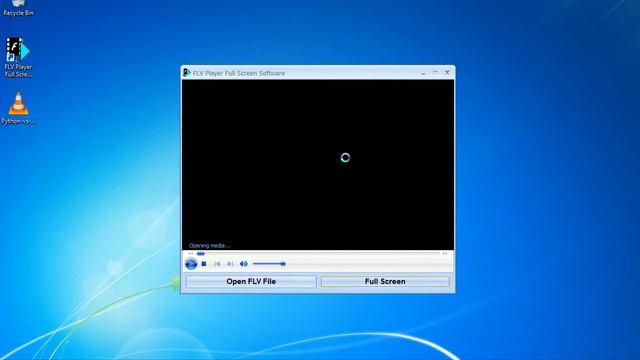The width and height of the screenshot is (640, 360).
Task: Skip to the next track
Action: (x=230, y=264)
